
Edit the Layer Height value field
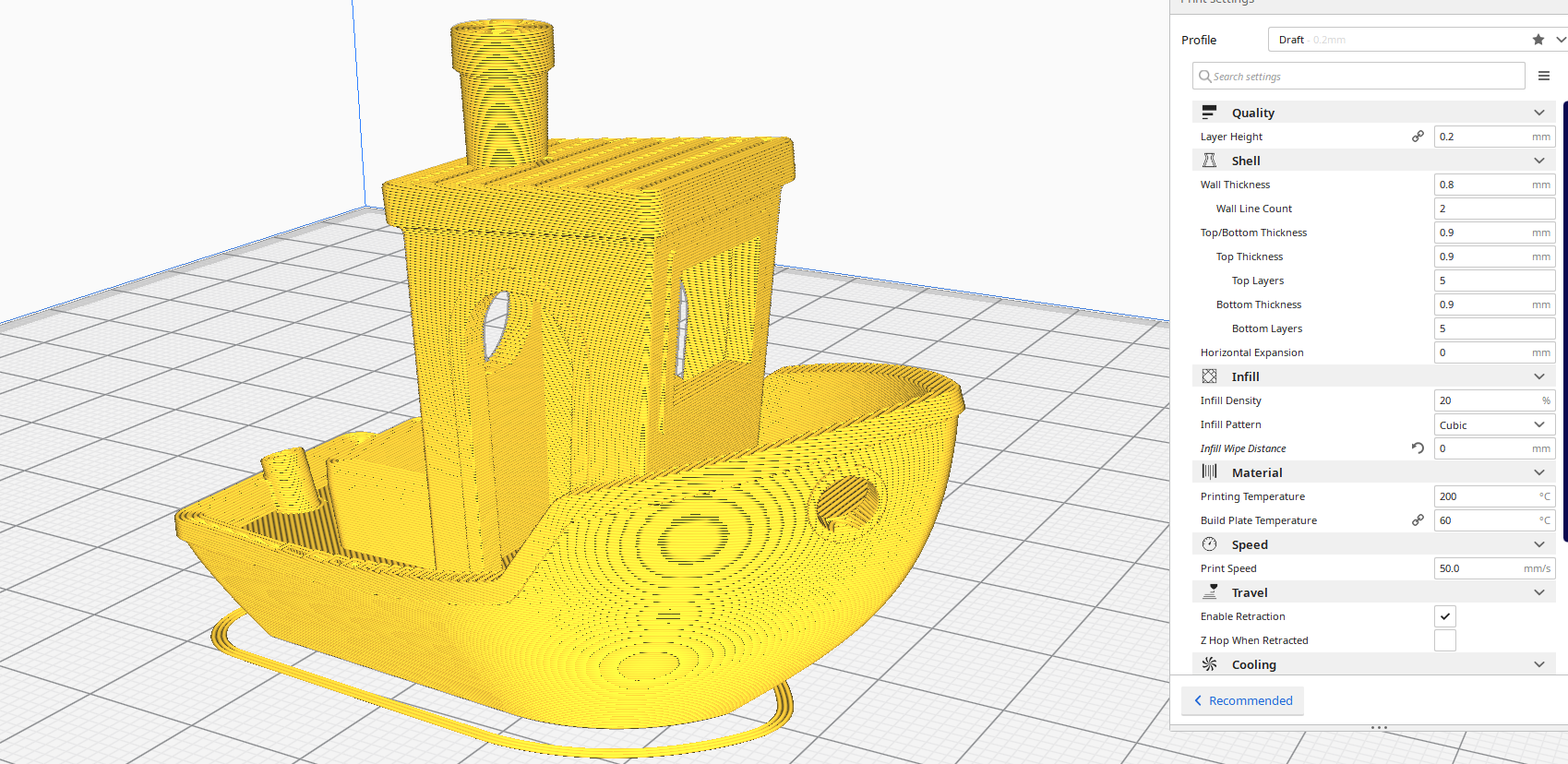[x=1495, y=137]
